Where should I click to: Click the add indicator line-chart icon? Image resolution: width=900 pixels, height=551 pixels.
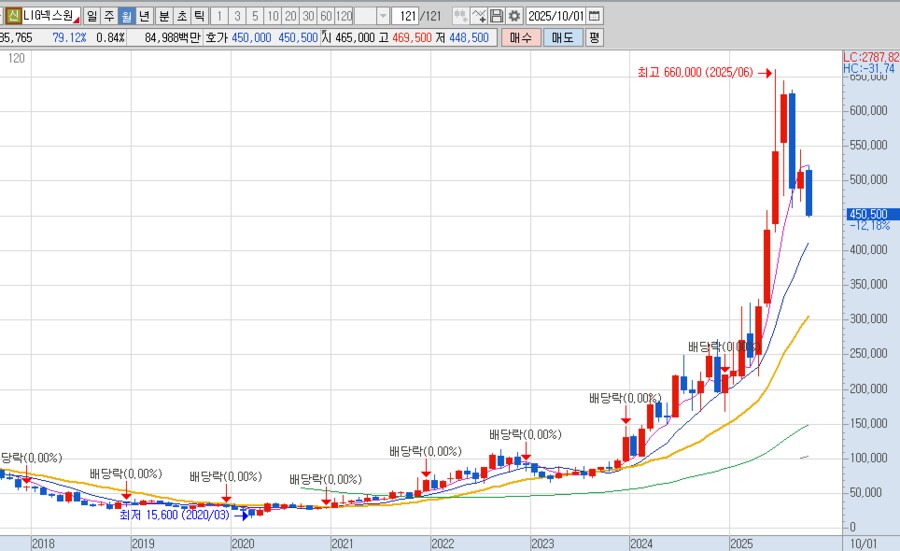479,16
